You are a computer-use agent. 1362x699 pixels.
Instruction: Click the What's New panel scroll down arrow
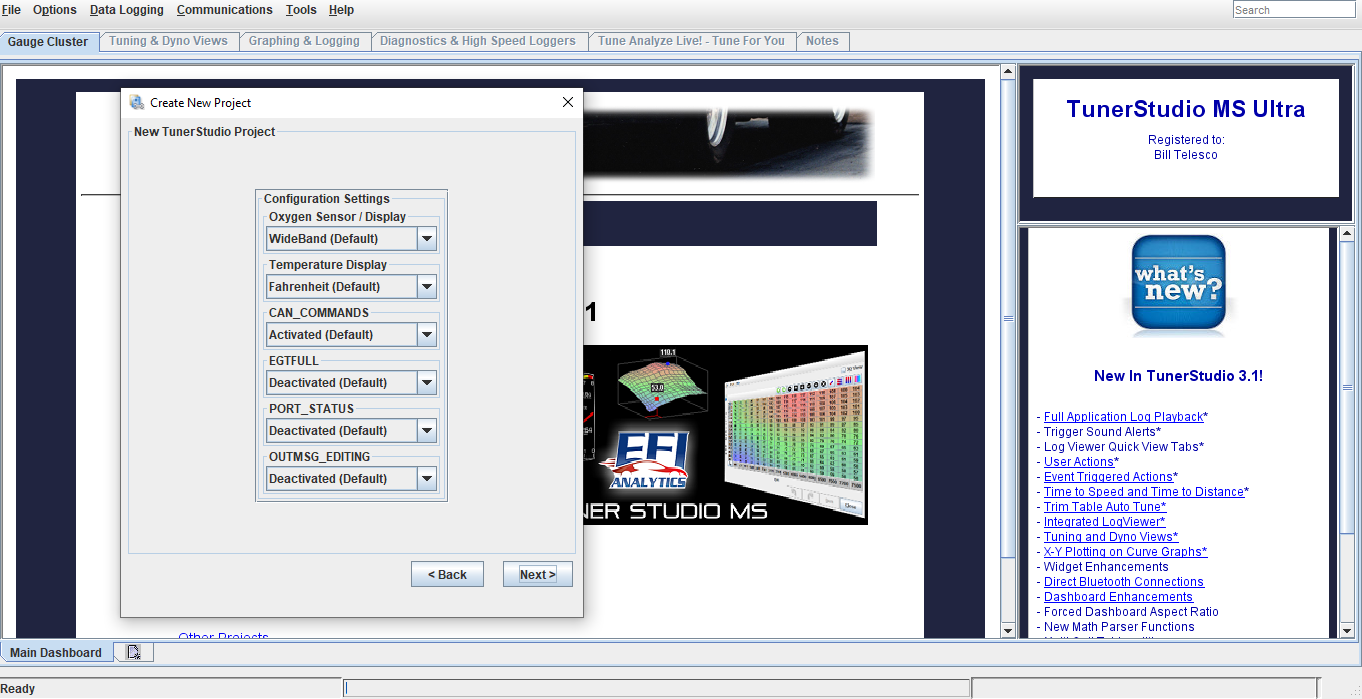(x=1347, y=630)
